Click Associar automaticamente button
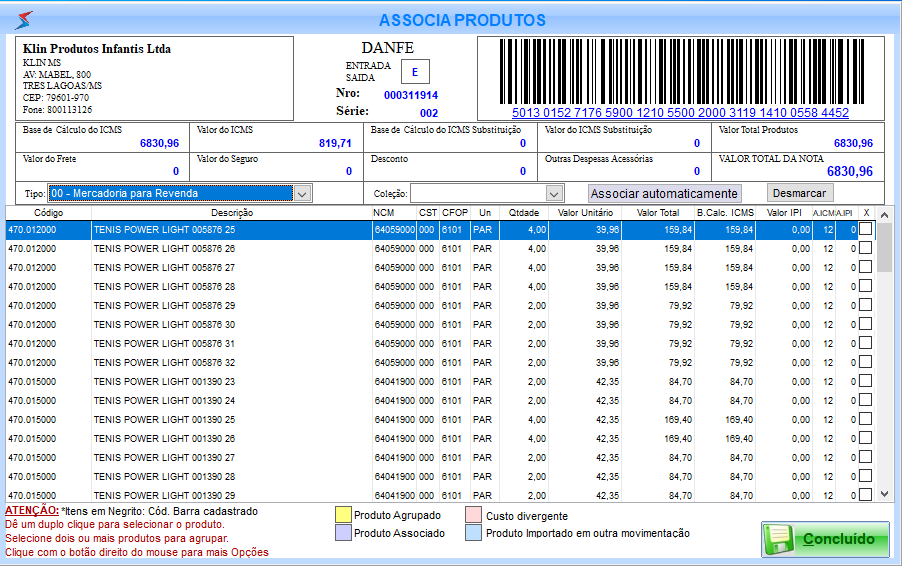 coord(664,193)
